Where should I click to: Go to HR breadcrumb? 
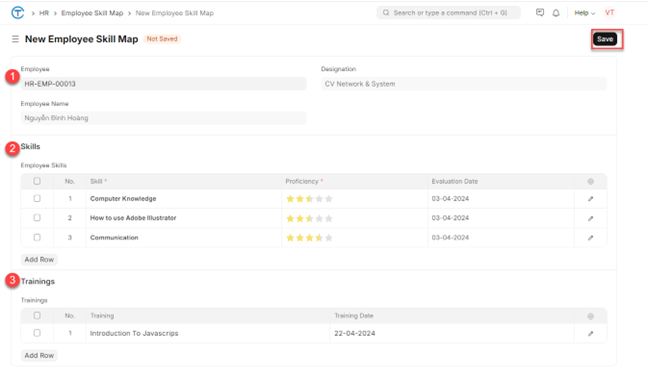44,13
